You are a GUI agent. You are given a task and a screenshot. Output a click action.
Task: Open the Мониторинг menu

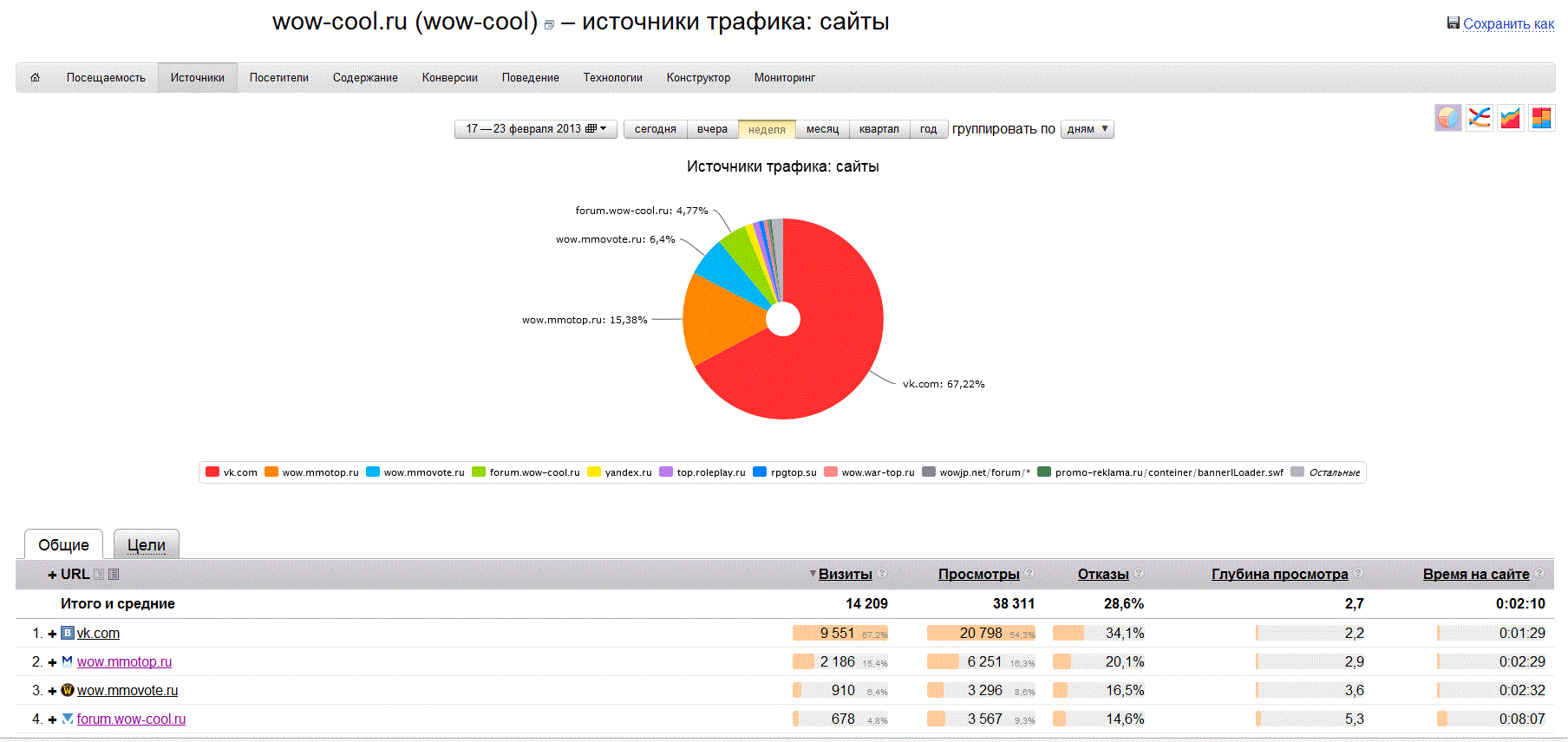coord(785,77)
